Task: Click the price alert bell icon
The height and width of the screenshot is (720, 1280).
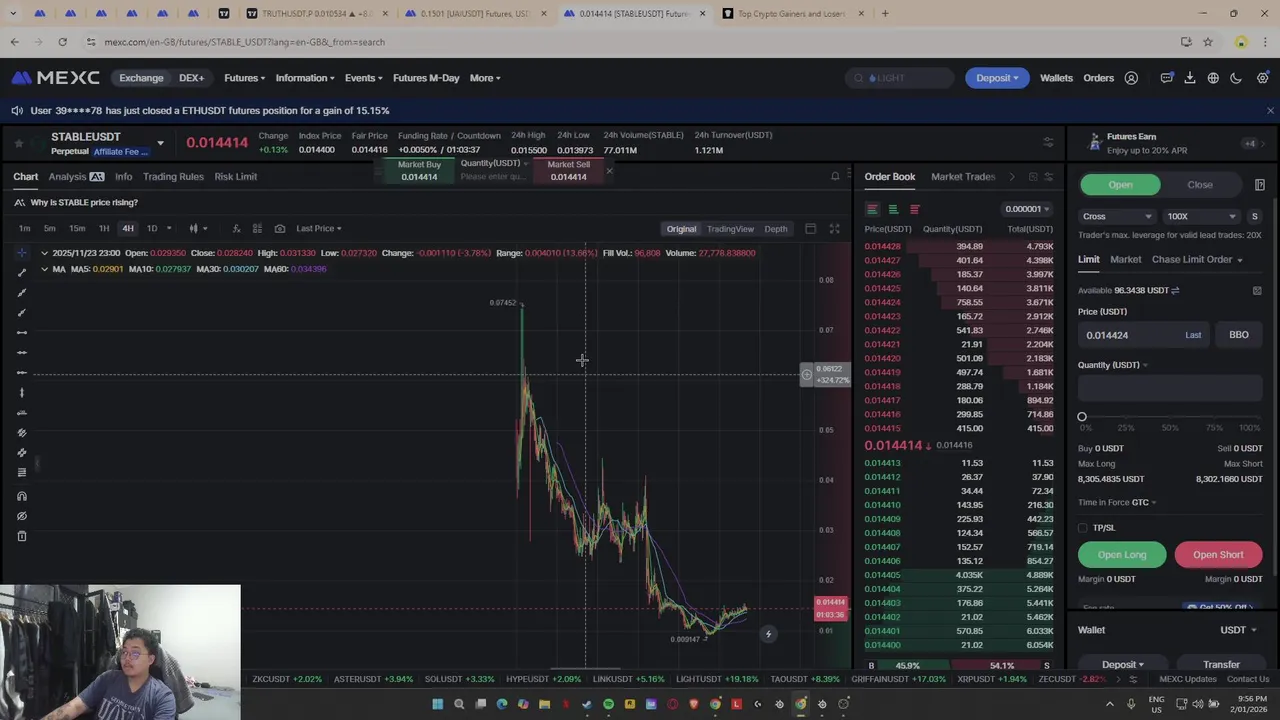Action: pos(835,176)
